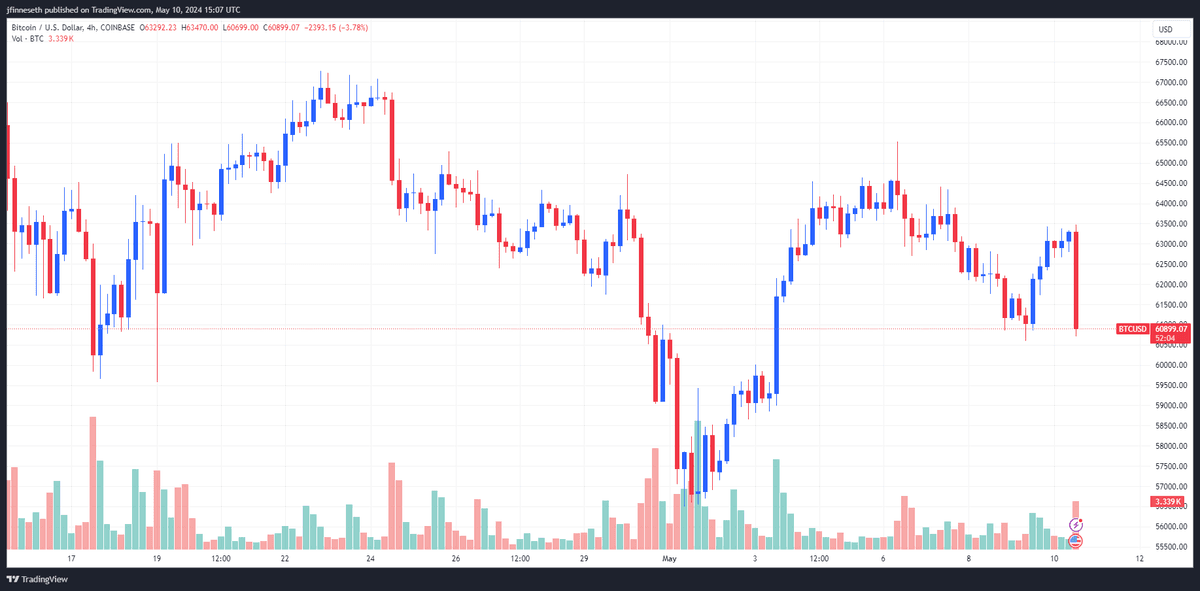The image size is (1200, 591).
Task: Select the May marker on the time axis
Action: (x=669, y=559)
